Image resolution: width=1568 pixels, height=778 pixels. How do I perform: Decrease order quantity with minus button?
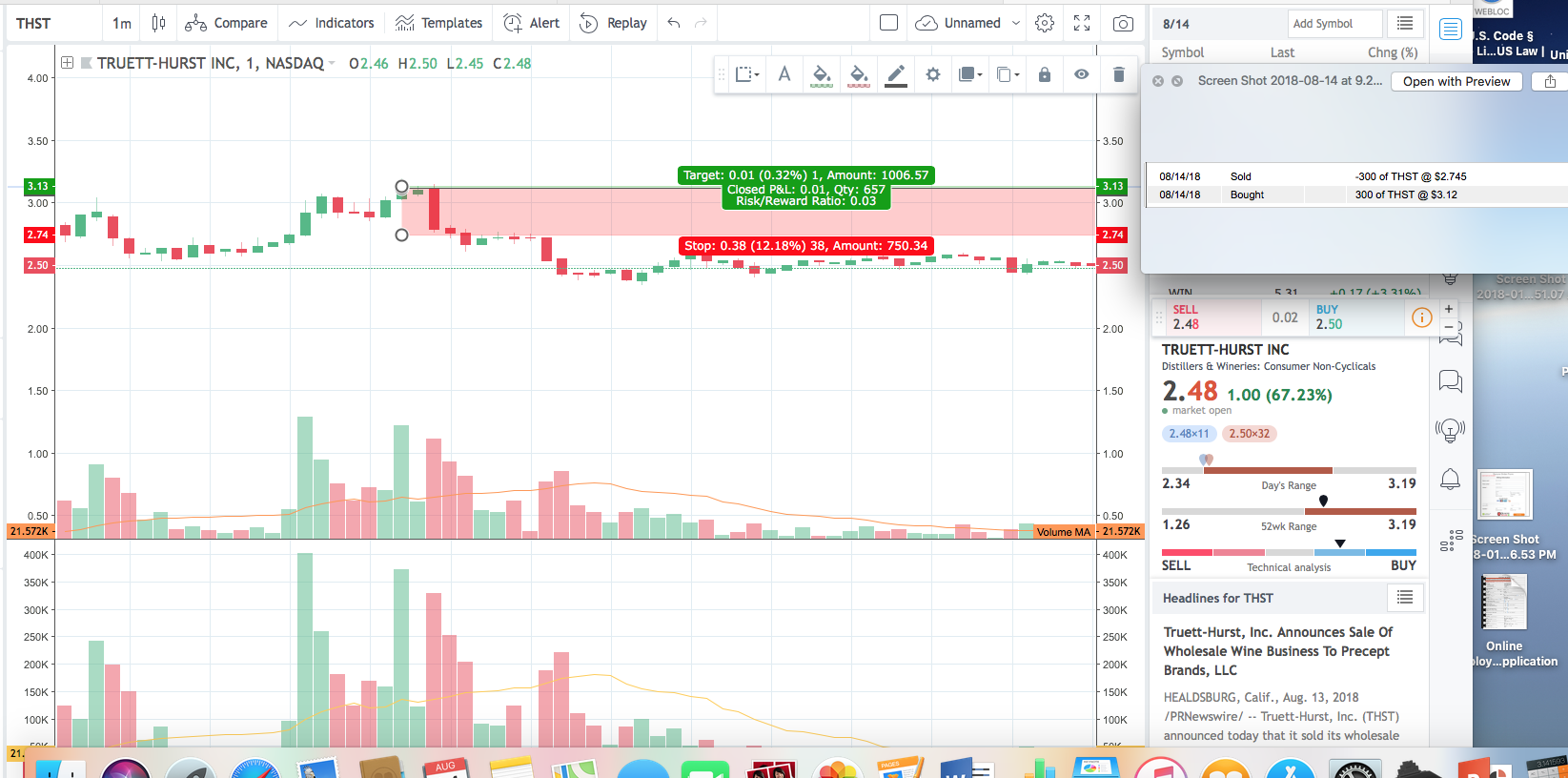1449,327
